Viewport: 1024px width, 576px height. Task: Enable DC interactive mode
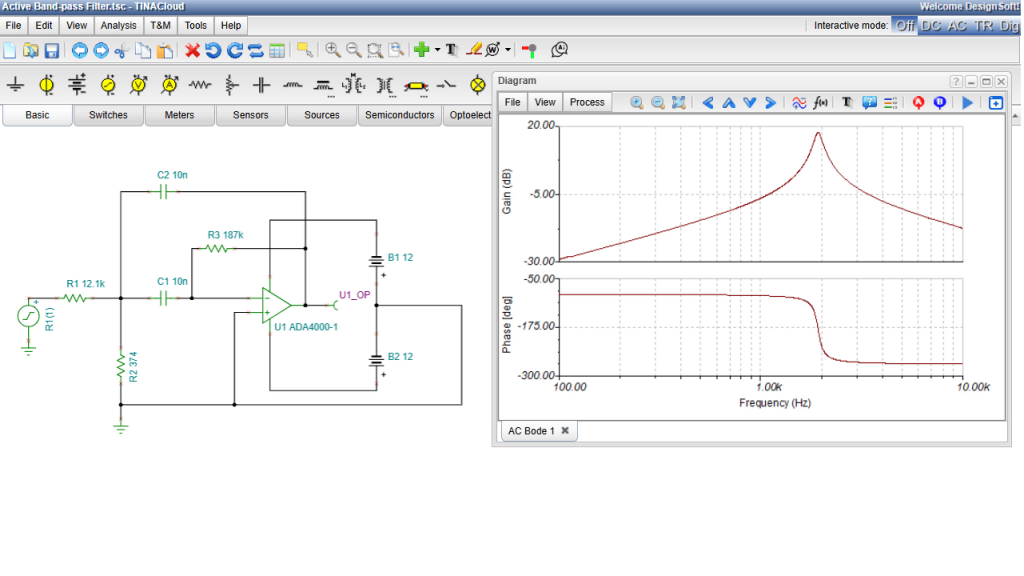[931, 25]
